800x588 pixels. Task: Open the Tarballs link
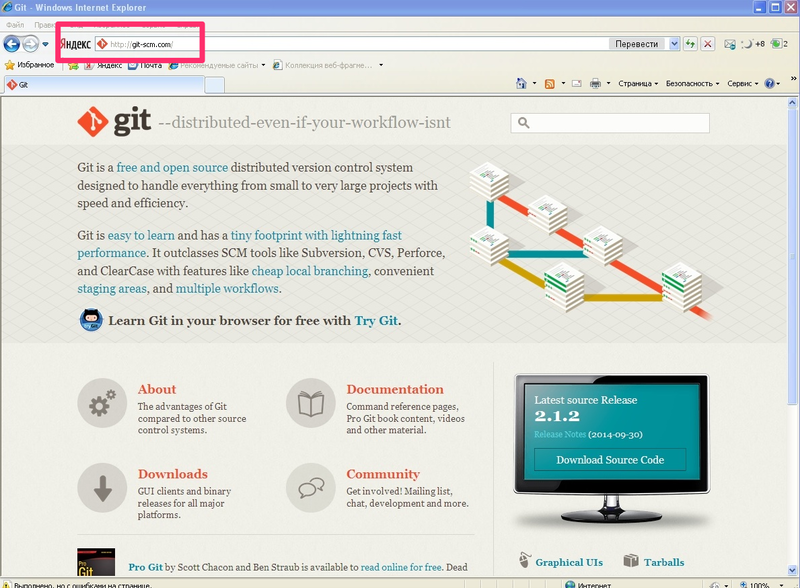pos(664,562)
